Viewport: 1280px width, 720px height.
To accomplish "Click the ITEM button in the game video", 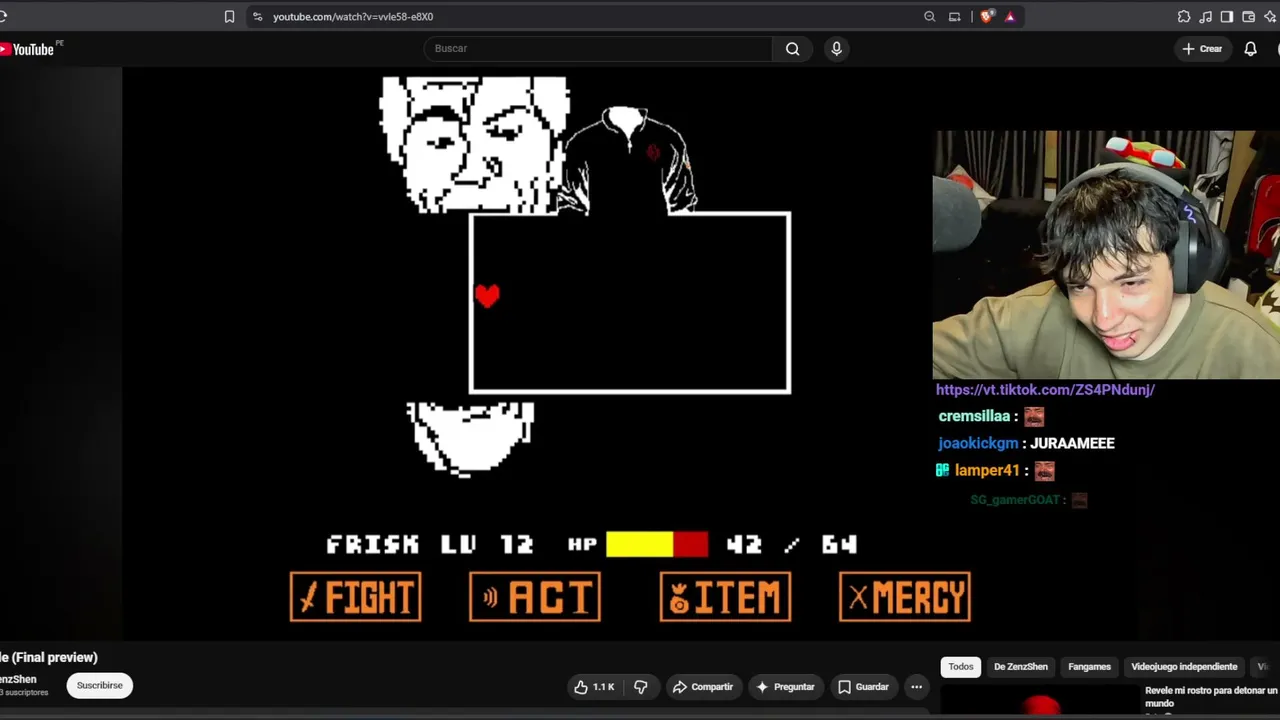I will [x=725, y=597].
